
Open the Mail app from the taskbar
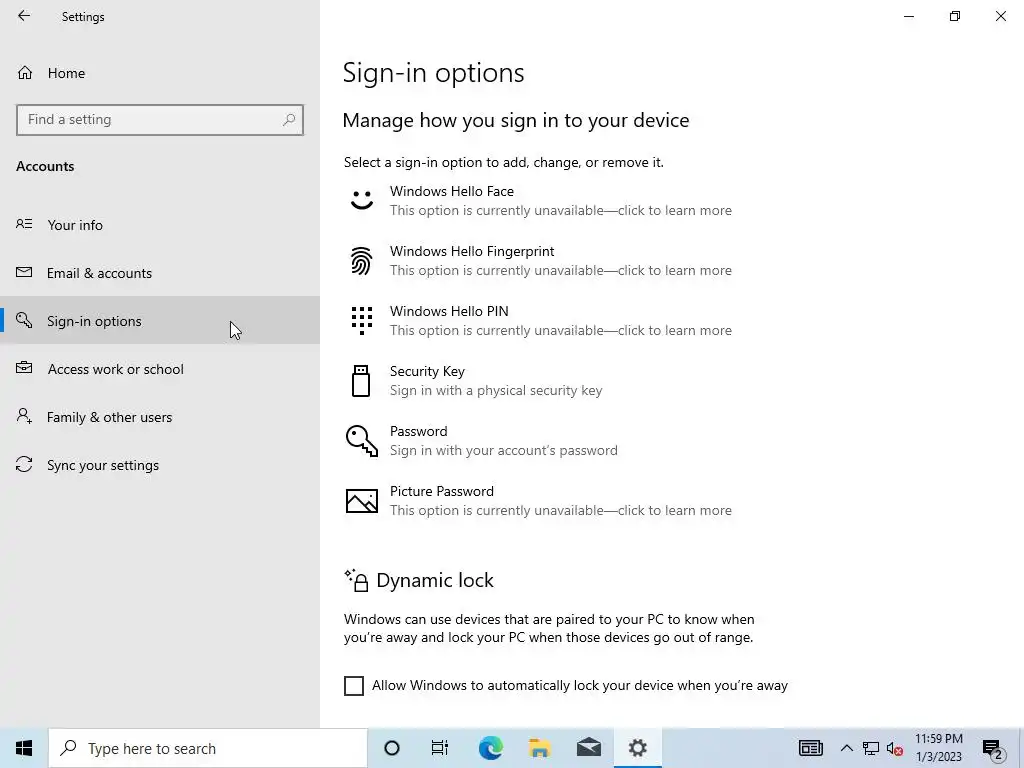coord(589,748)
